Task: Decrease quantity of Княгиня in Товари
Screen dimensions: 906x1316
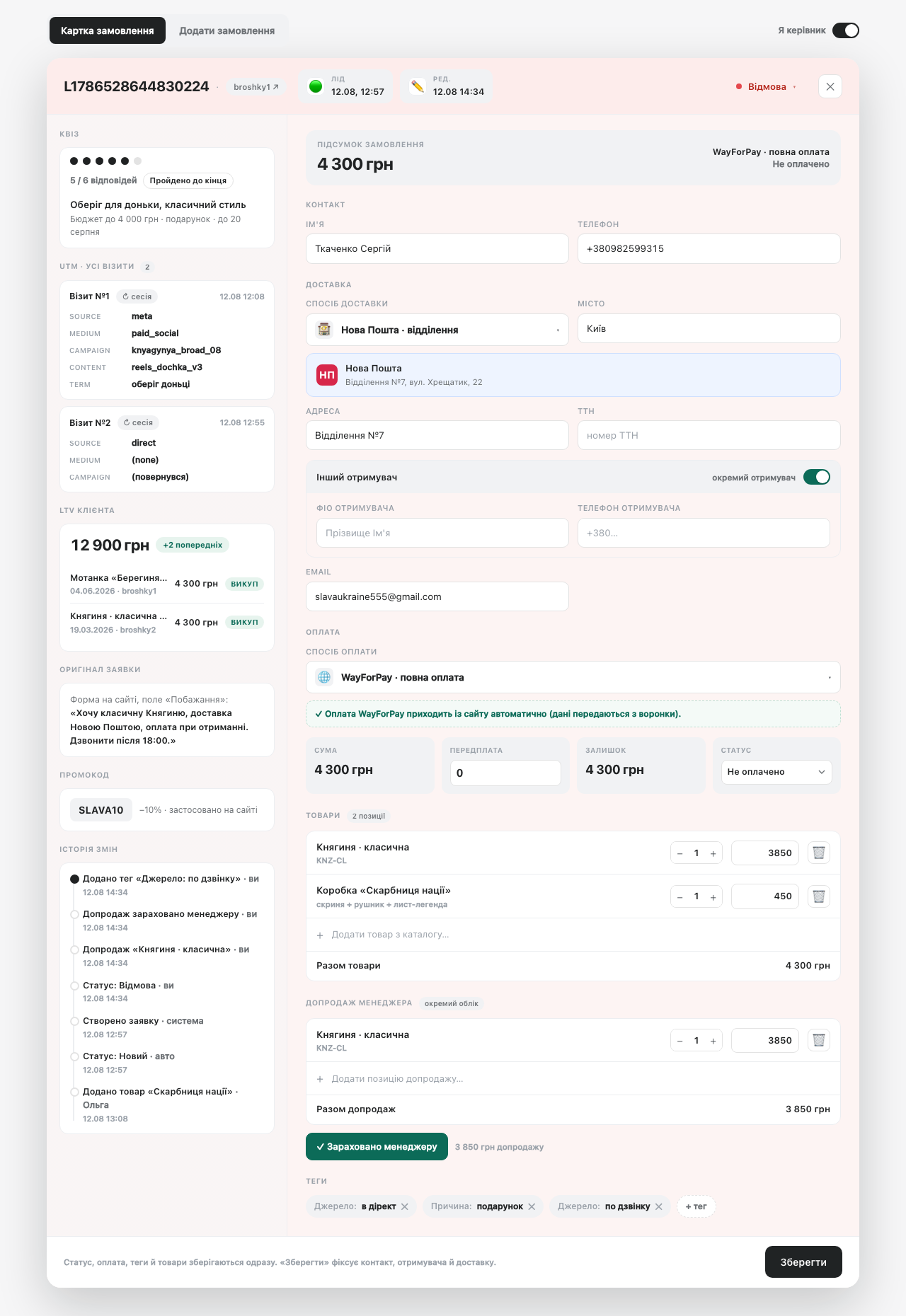Action: pos(680,853)
